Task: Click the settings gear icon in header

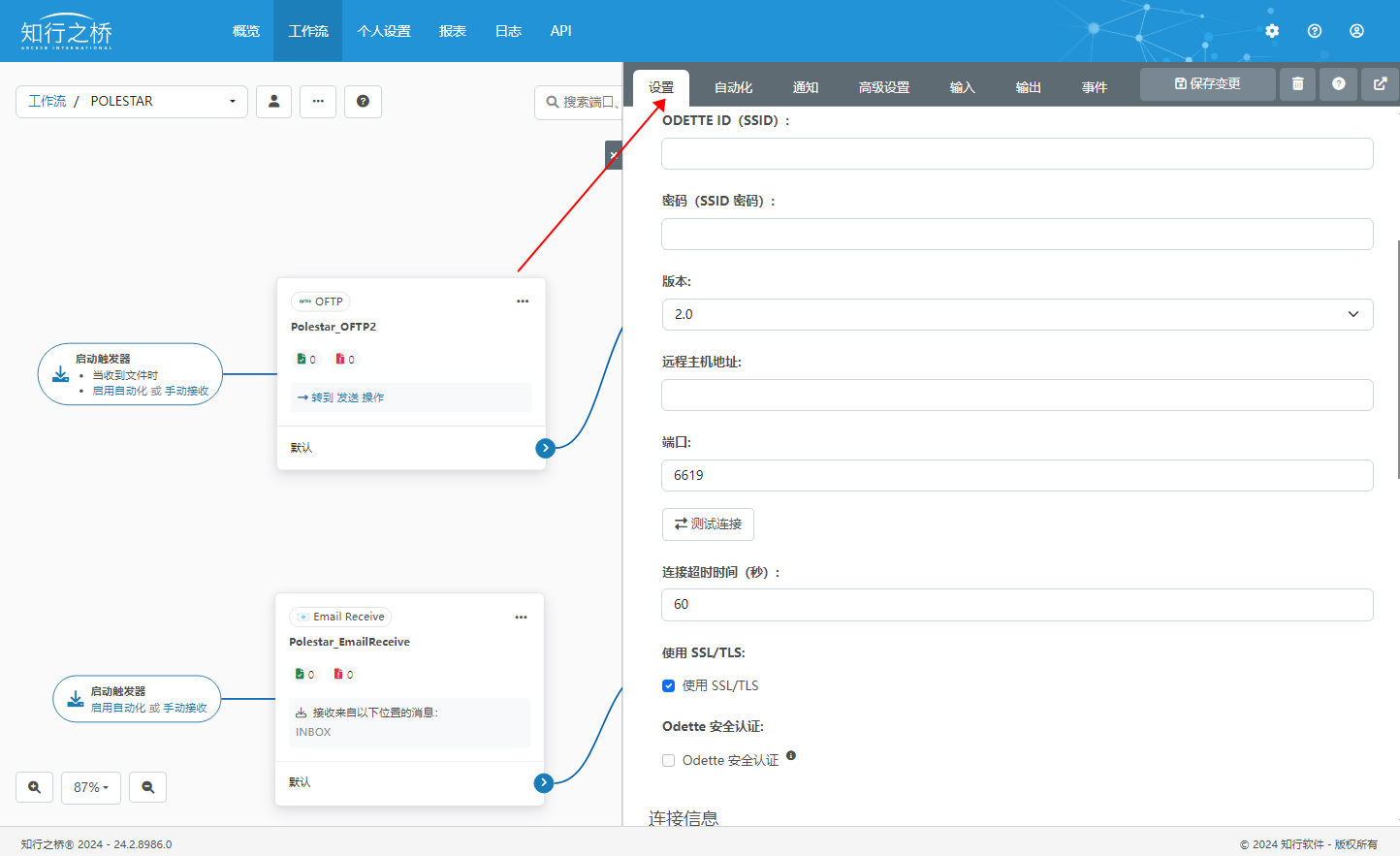Action: pyautogui.click(x=1272, y=31)
